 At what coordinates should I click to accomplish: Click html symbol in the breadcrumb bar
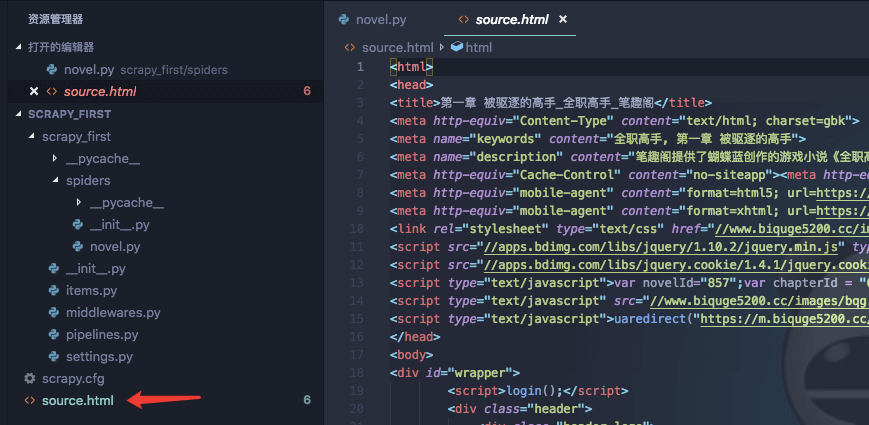[479, 48]
